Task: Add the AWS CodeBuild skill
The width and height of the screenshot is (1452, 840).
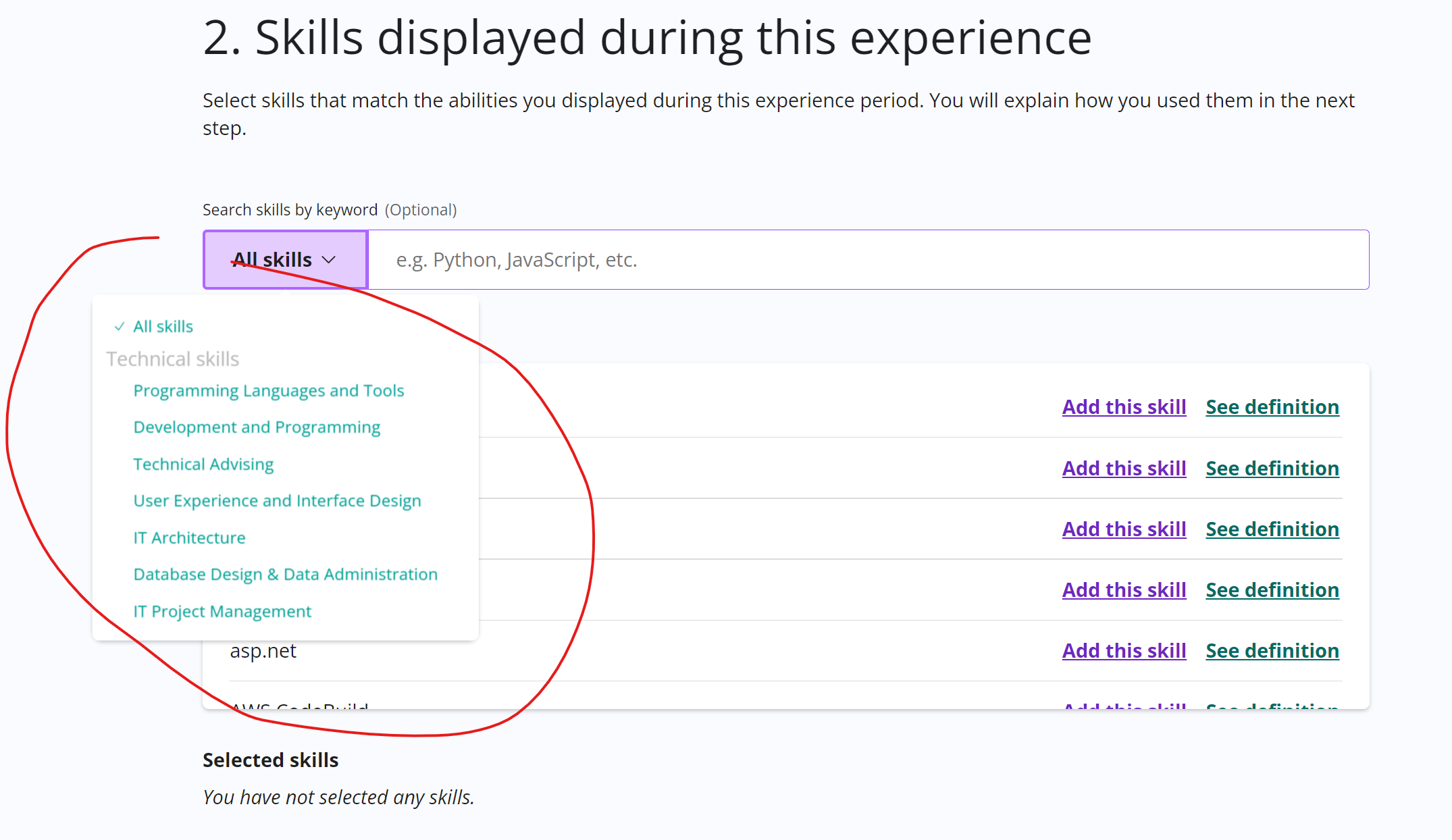Action: (x=1123, y=708)
